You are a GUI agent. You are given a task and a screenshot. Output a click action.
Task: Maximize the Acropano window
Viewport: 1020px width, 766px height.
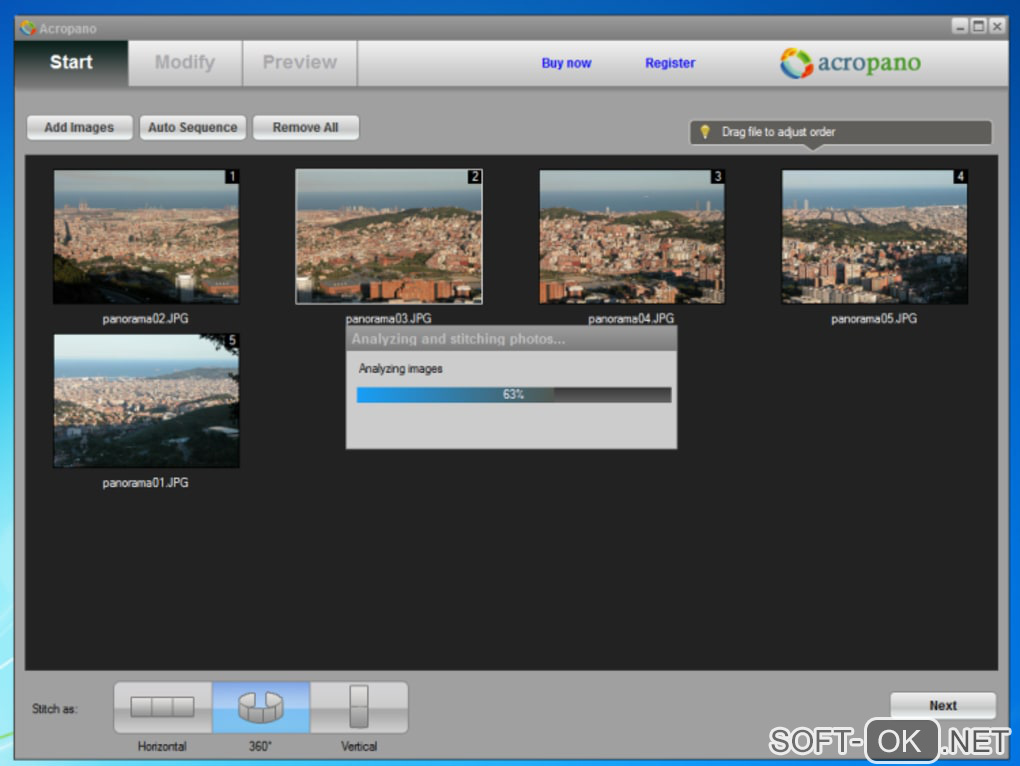[978, 27]
